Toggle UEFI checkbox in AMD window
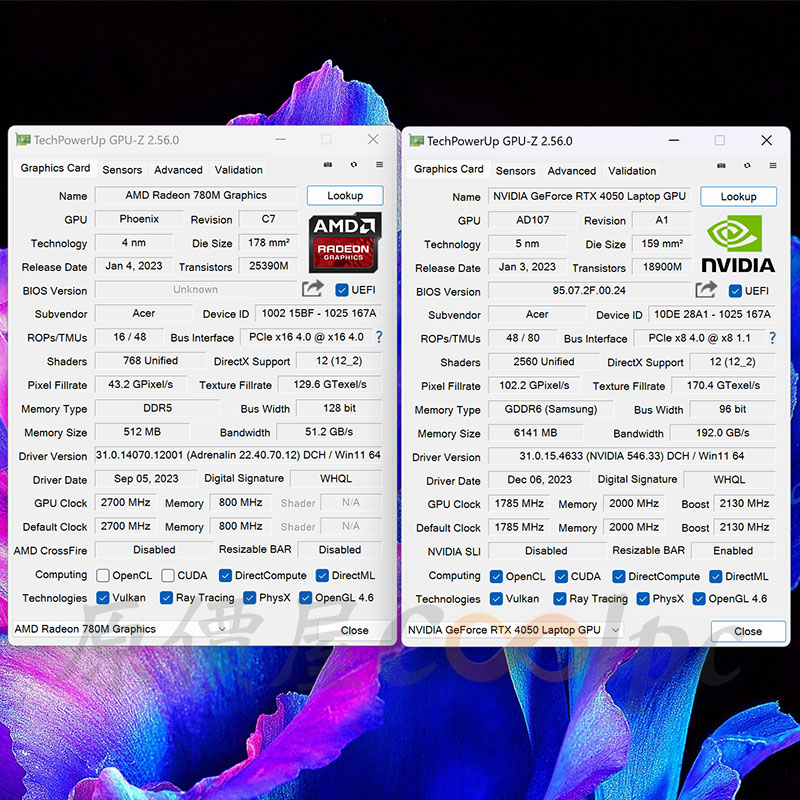Image resolution: width=800 pixels, height=800 pixels. click(341, 290)
